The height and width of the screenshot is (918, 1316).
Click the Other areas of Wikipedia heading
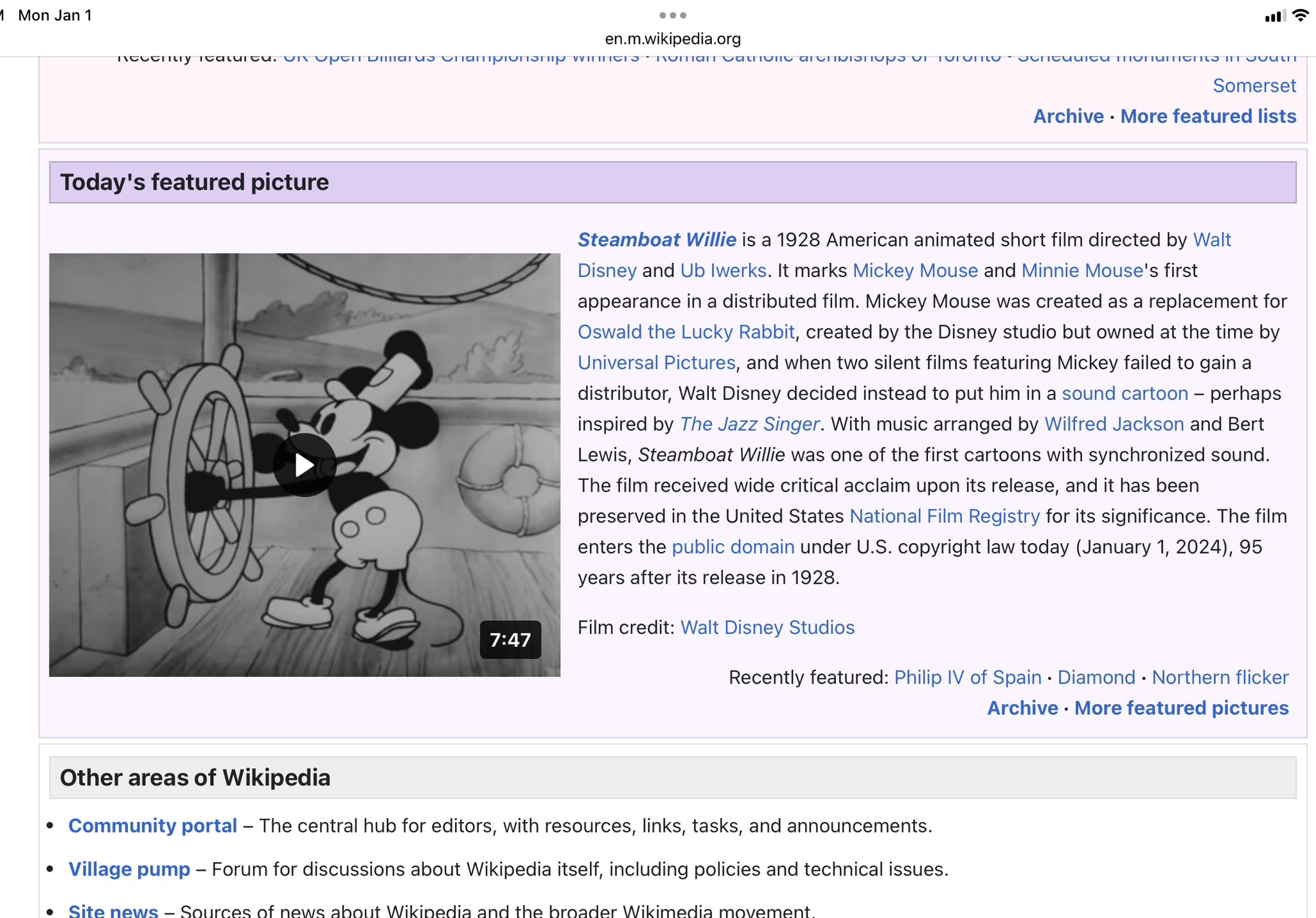tap(195, 778)
